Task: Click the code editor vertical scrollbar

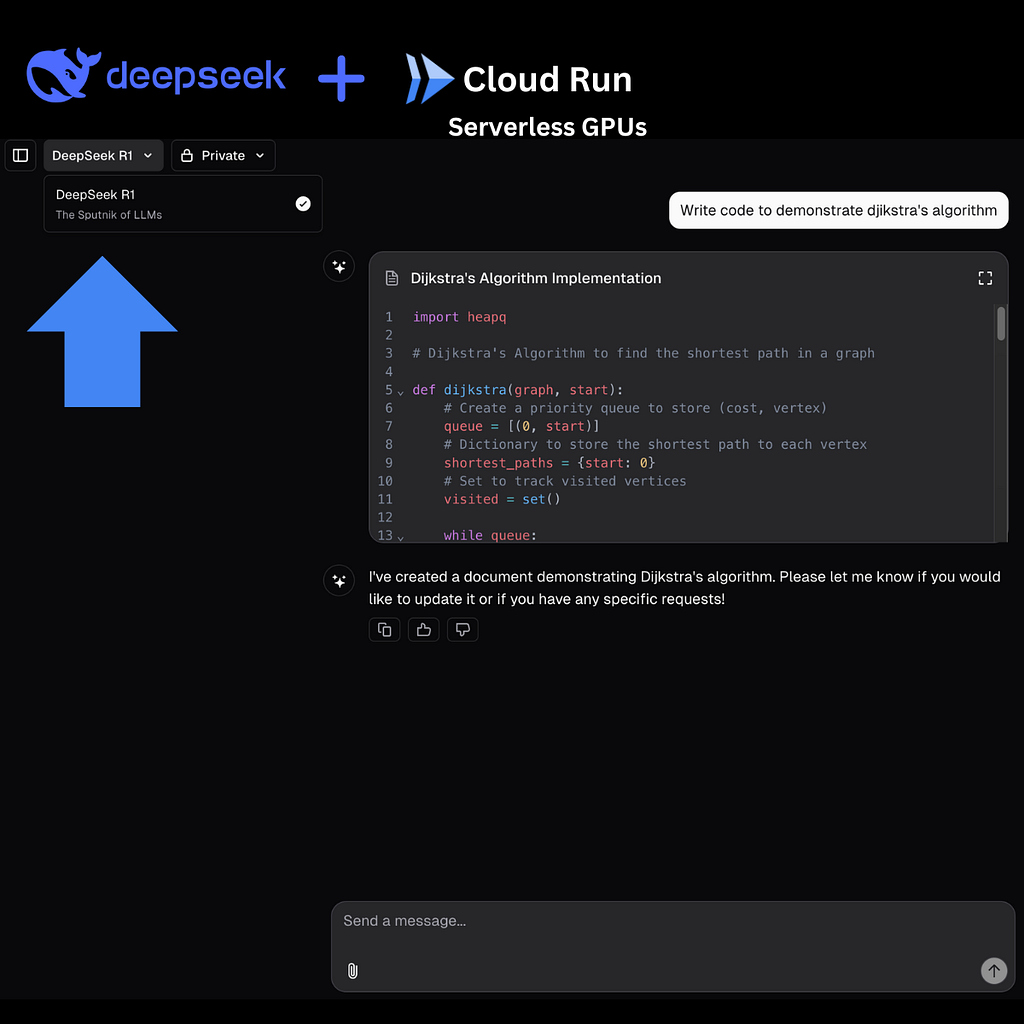Action: (x=1000, y=324)
